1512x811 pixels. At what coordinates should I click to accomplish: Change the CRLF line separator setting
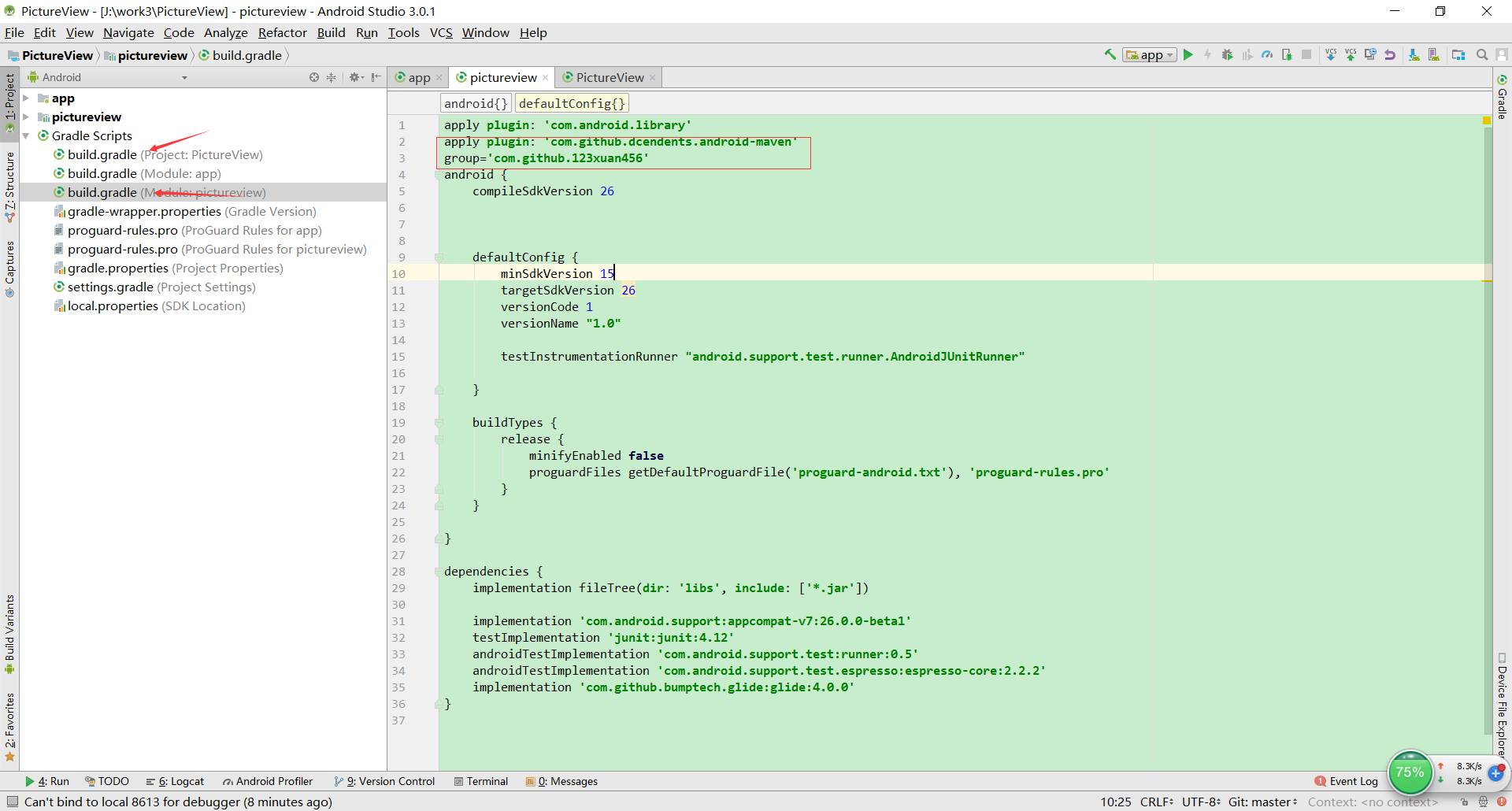point(1157,802)
